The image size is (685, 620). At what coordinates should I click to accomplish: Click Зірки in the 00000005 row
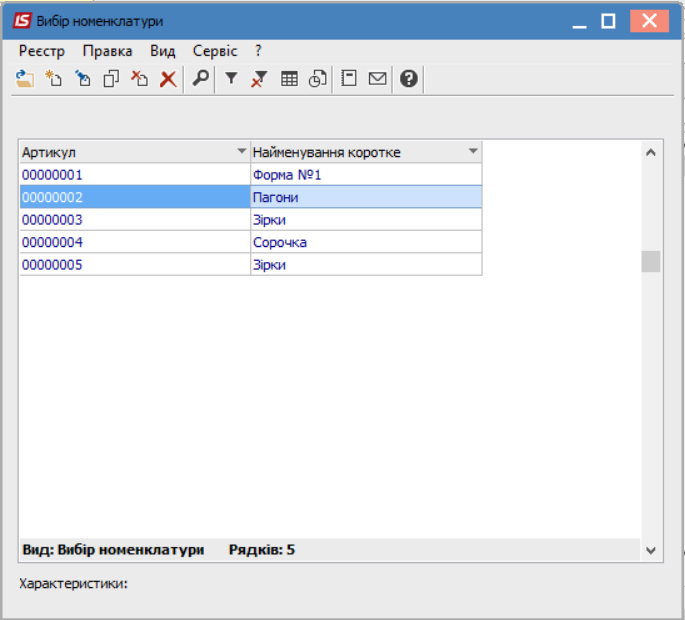click(x=366, y=265)
